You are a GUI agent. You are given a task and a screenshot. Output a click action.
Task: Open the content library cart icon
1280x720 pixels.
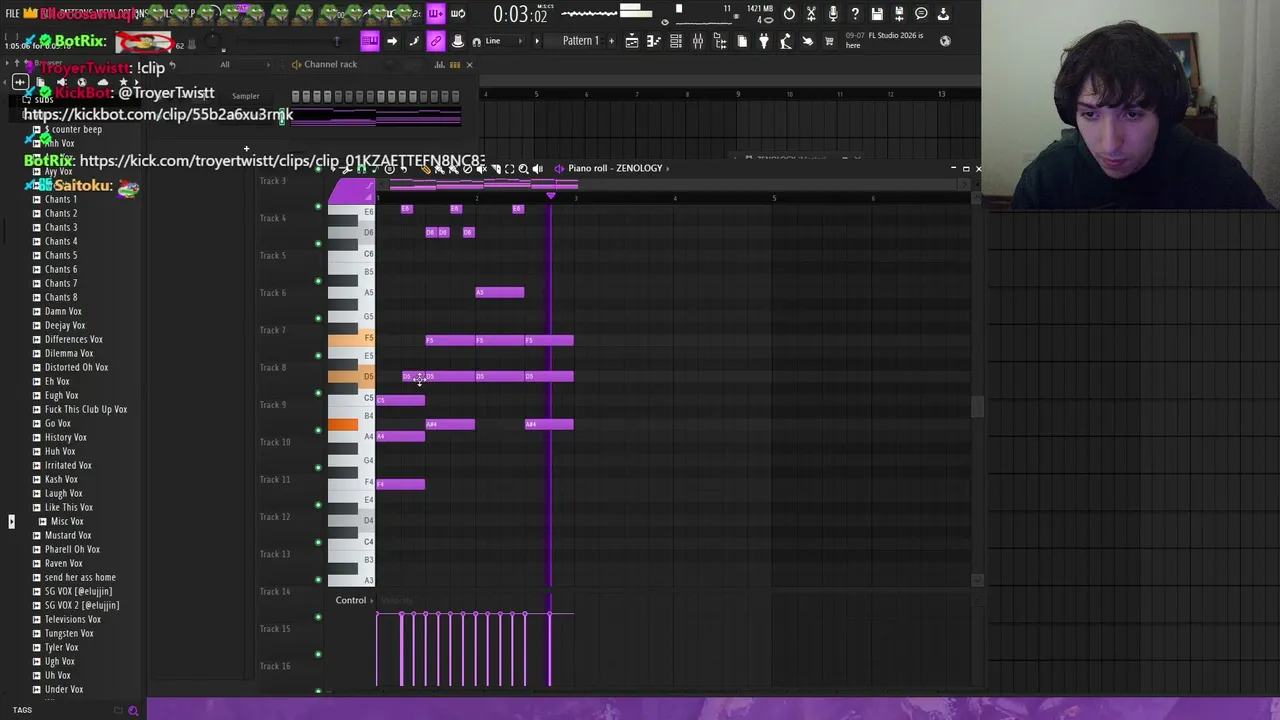[829, 41]
